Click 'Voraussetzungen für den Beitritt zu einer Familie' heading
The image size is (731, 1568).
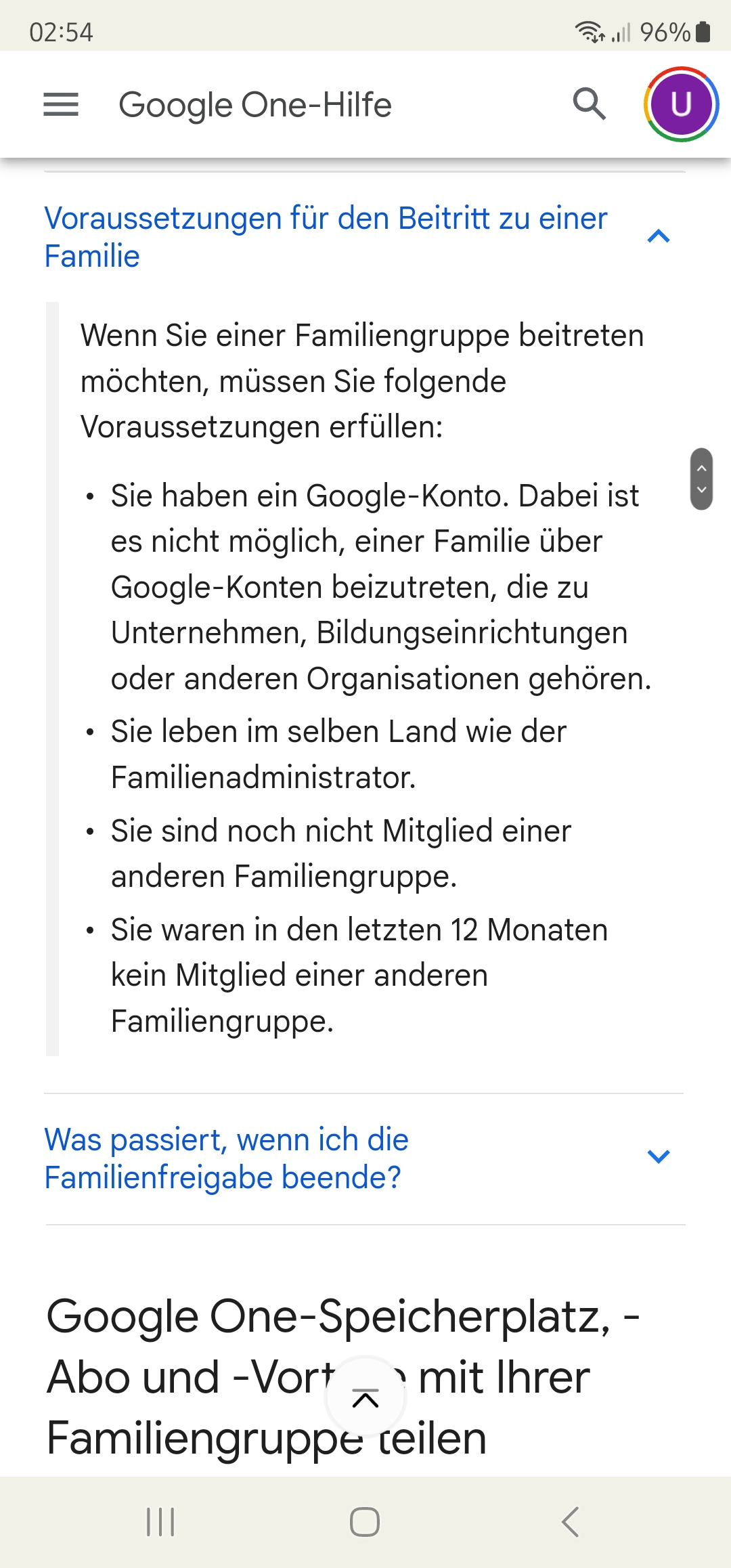(326, 237)
